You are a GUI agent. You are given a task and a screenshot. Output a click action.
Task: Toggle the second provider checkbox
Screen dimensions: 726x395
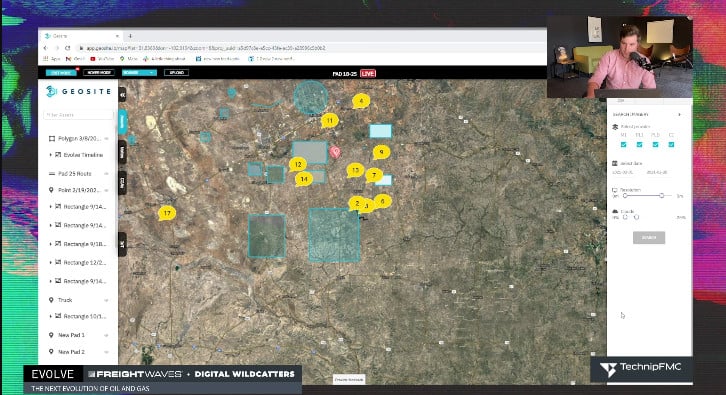[639, 144]
